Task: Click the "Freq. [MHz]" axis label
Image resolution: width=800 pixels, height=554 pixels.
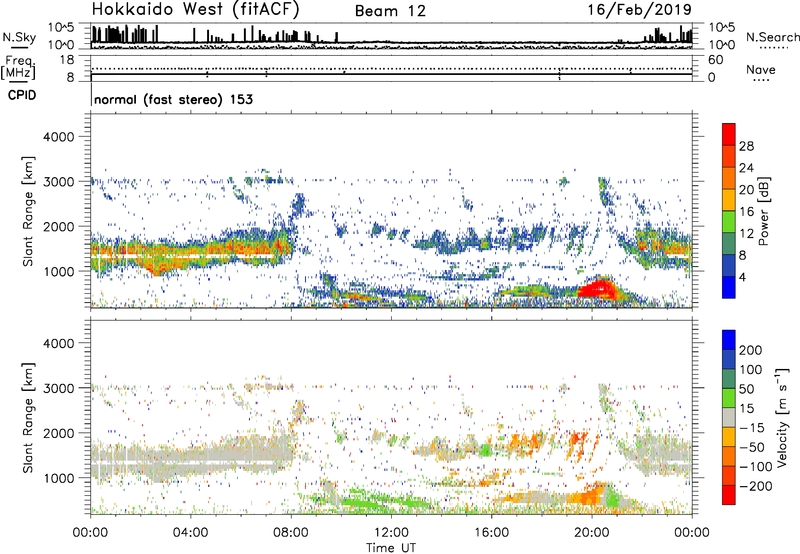Action: pos(19,67)
